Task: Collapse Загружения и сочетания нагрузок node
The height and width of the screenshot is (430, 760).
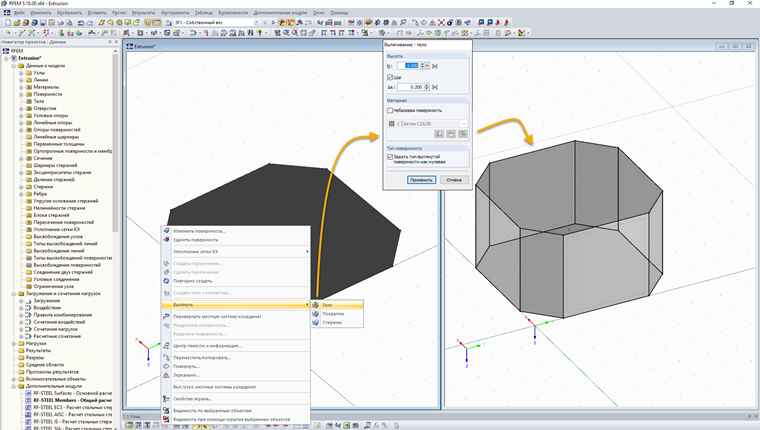Action: click(14, 294)
